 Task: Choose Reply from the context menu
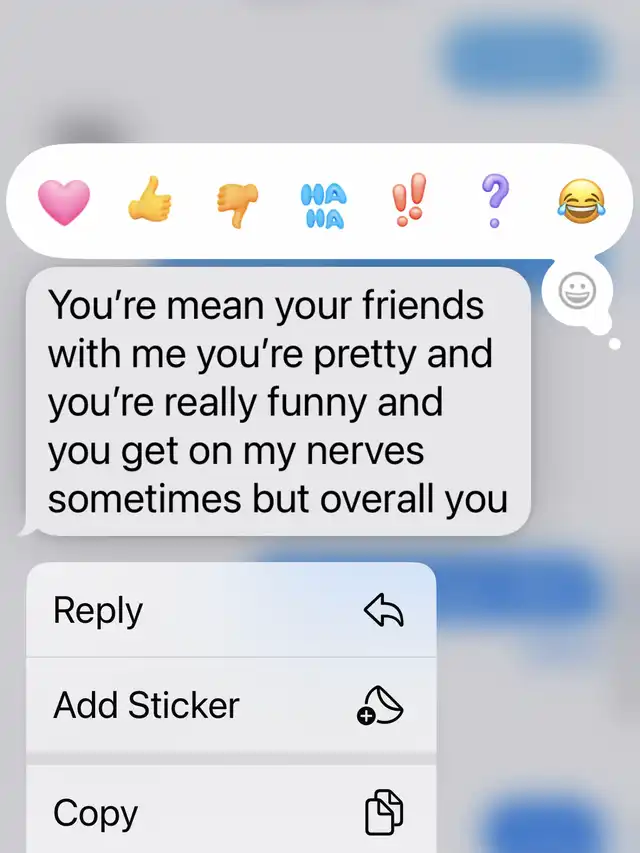tap(231, 610)
